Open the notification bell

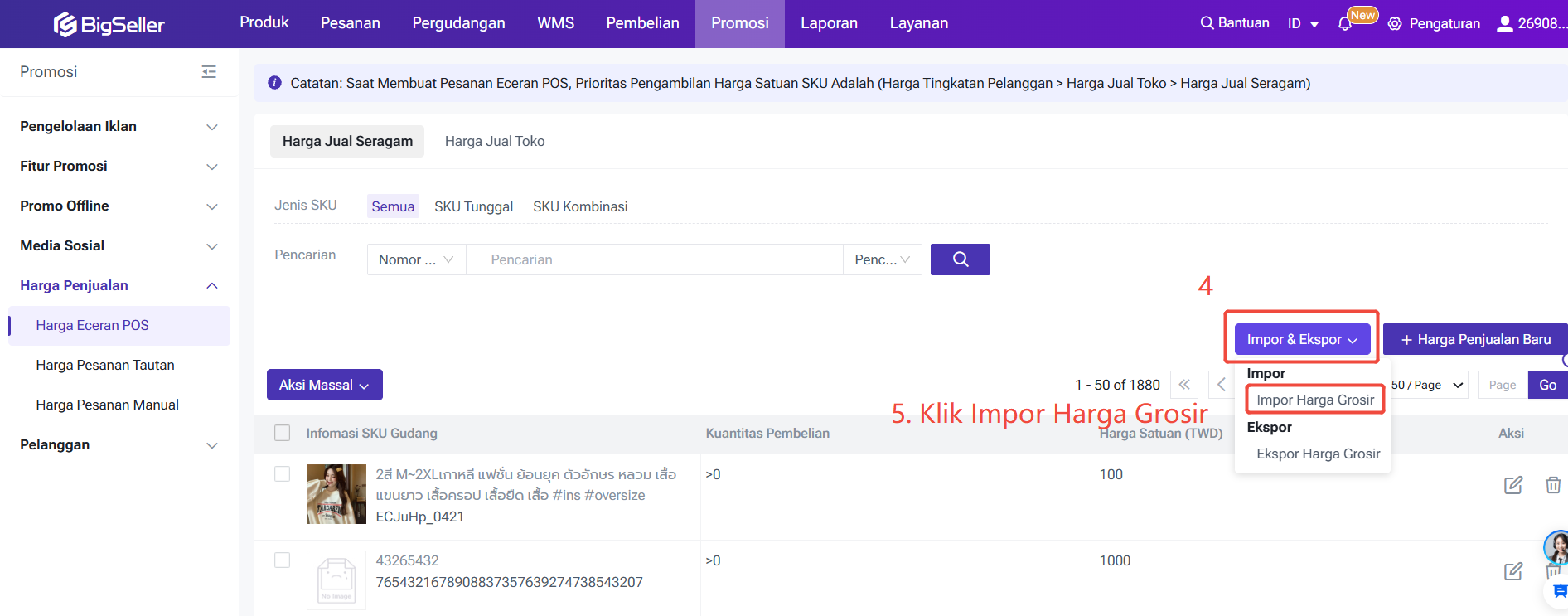tap(1344, 24)
